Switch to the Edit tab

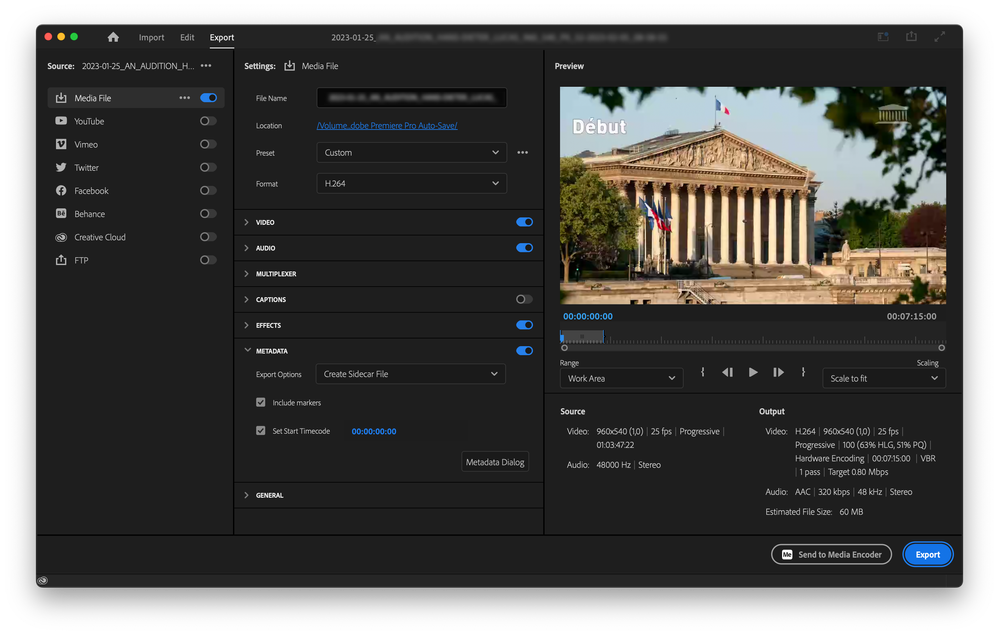(x=187, y=37)
